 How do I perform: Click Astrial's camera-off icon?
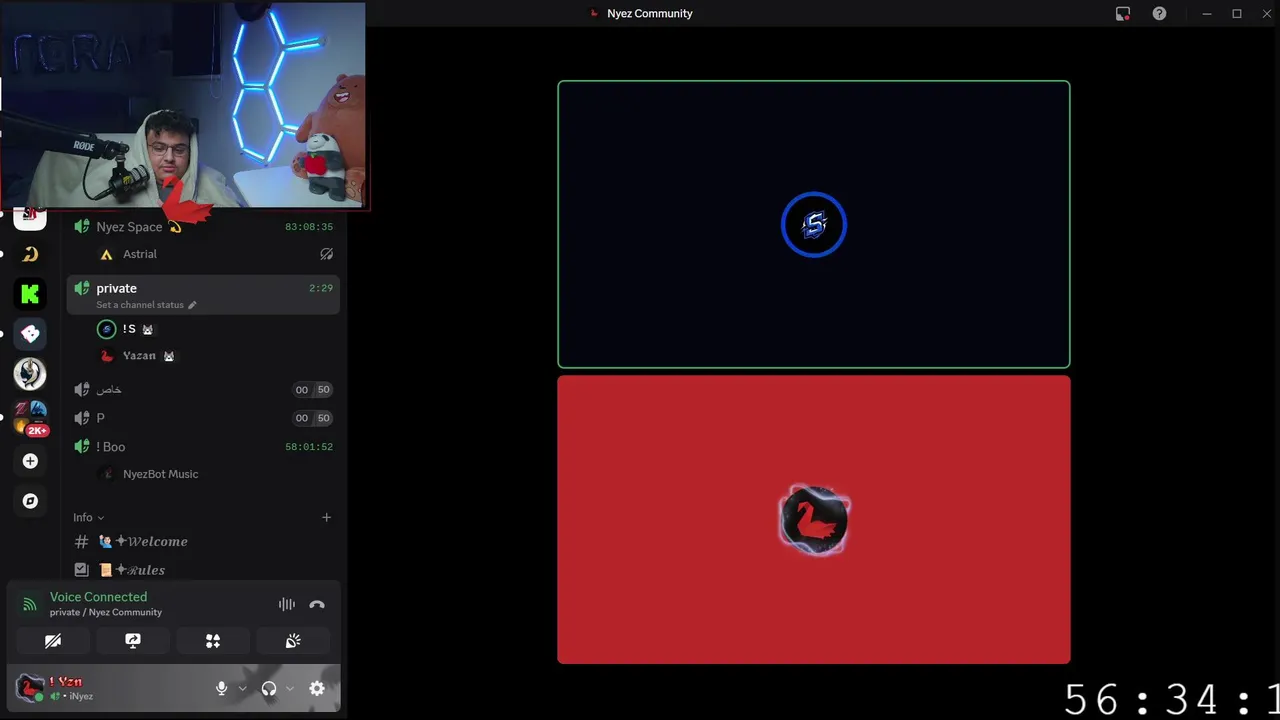(x=326, y=254)
